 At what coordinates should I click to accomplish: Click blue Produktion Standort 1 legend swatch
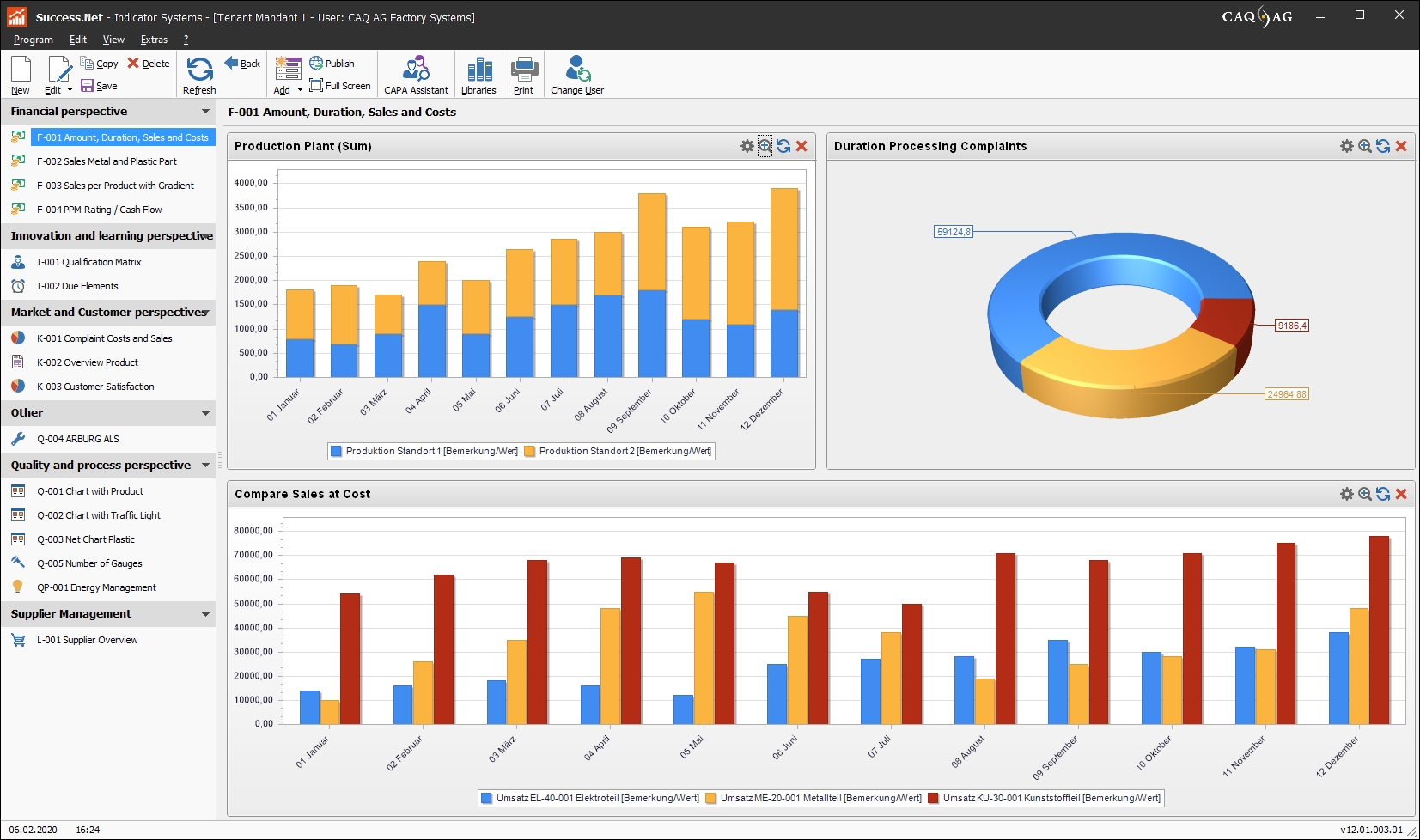(x=337, y=452)
